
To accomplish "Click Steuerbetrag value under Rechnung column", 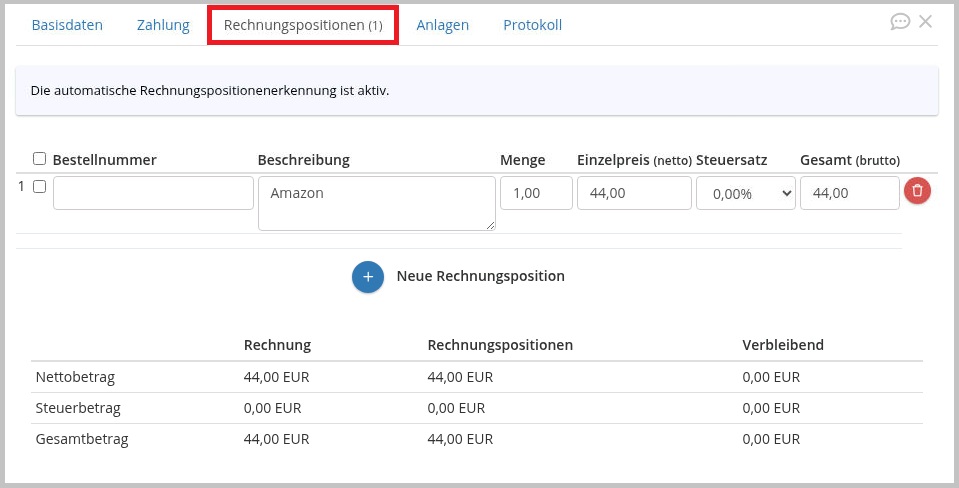I will coord(273,408).
